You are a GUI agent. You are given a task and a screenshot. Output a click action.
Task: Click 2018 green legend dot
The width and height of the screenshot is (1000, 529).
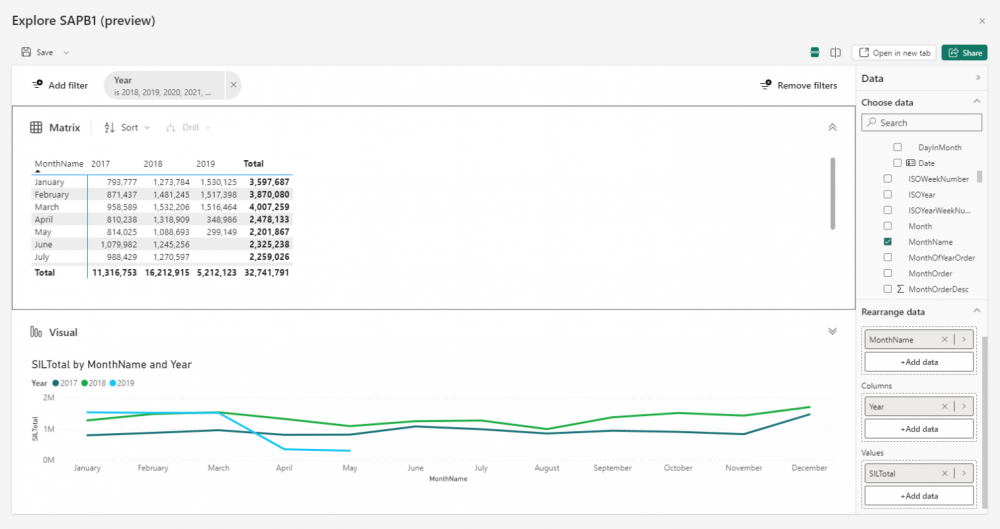tap(84, 383)
